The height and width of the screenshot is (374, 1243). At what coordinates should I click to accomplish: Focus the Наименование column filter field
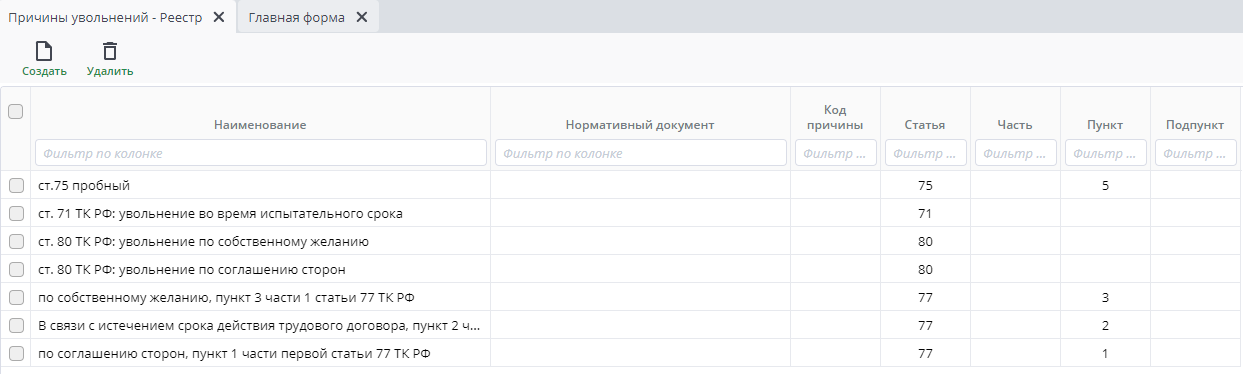pos(261,153)
